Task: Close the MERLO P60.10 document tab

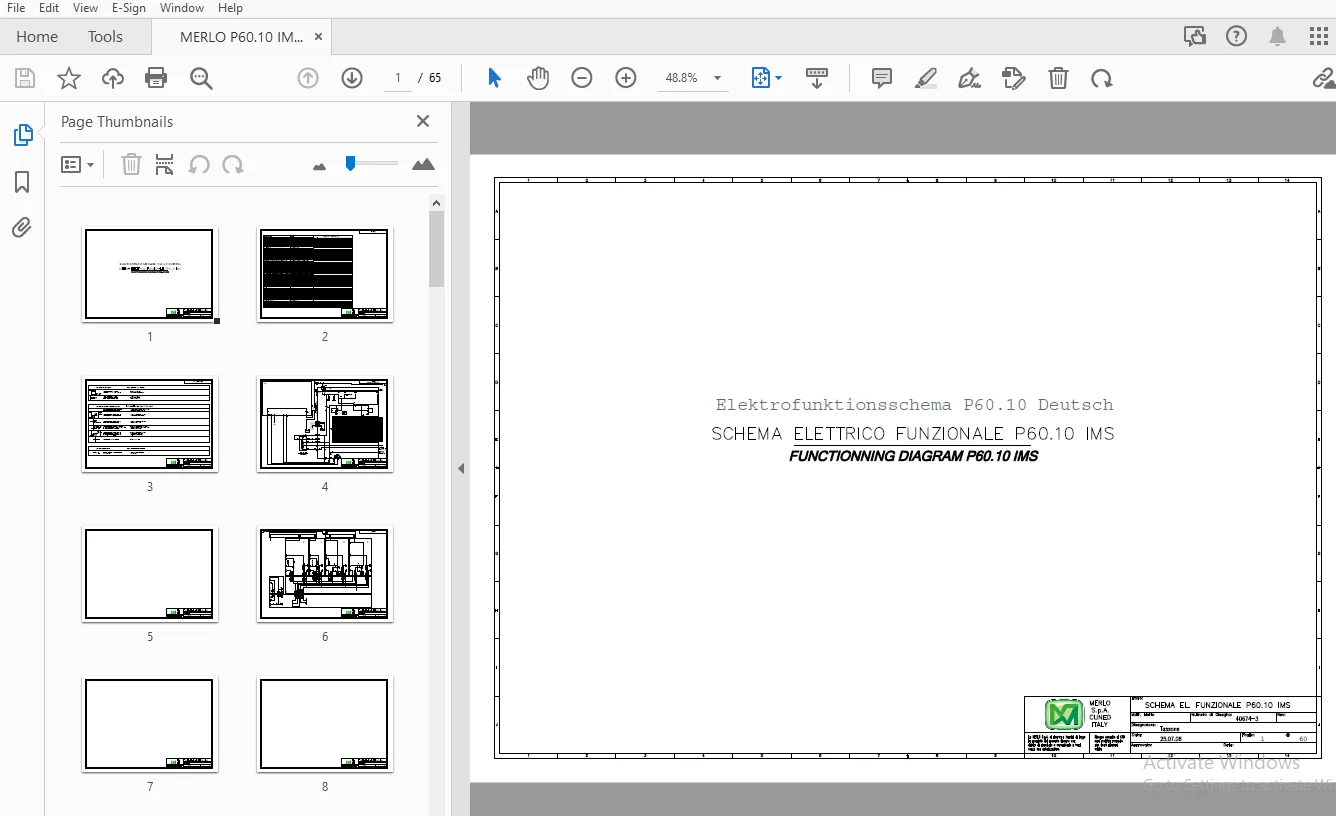Action: [319, 37]
